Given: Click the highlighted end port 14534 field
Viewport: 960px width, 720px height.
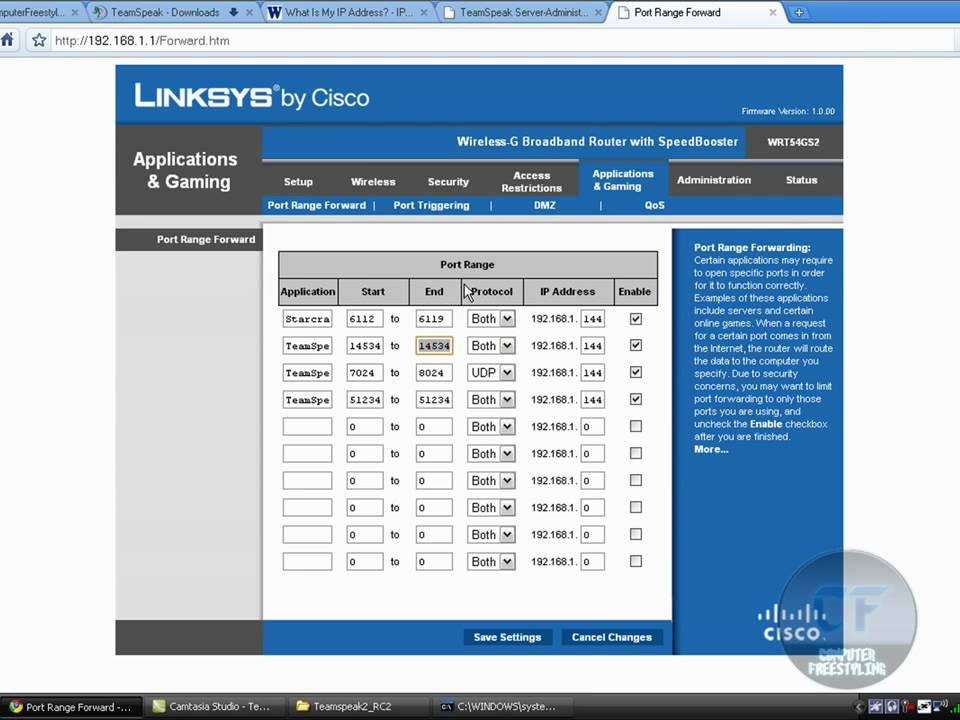Looking at the screenshot, I should [434, 345].
